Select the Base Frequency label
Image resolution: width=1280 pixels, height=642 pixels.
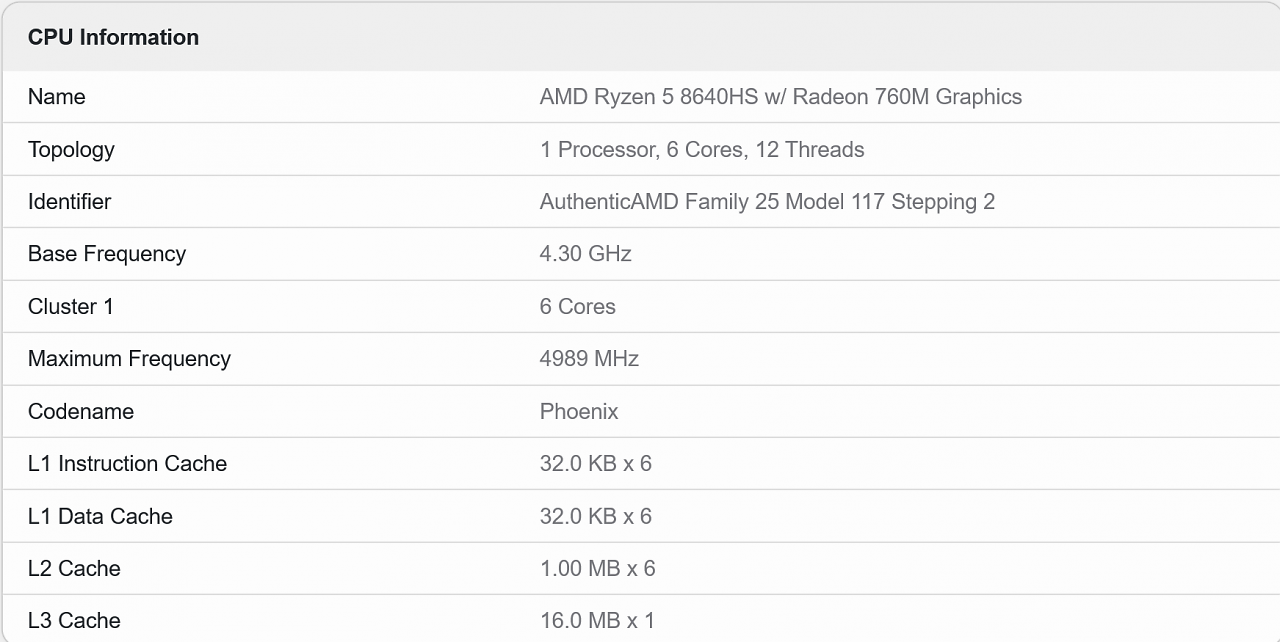(107, 254)
